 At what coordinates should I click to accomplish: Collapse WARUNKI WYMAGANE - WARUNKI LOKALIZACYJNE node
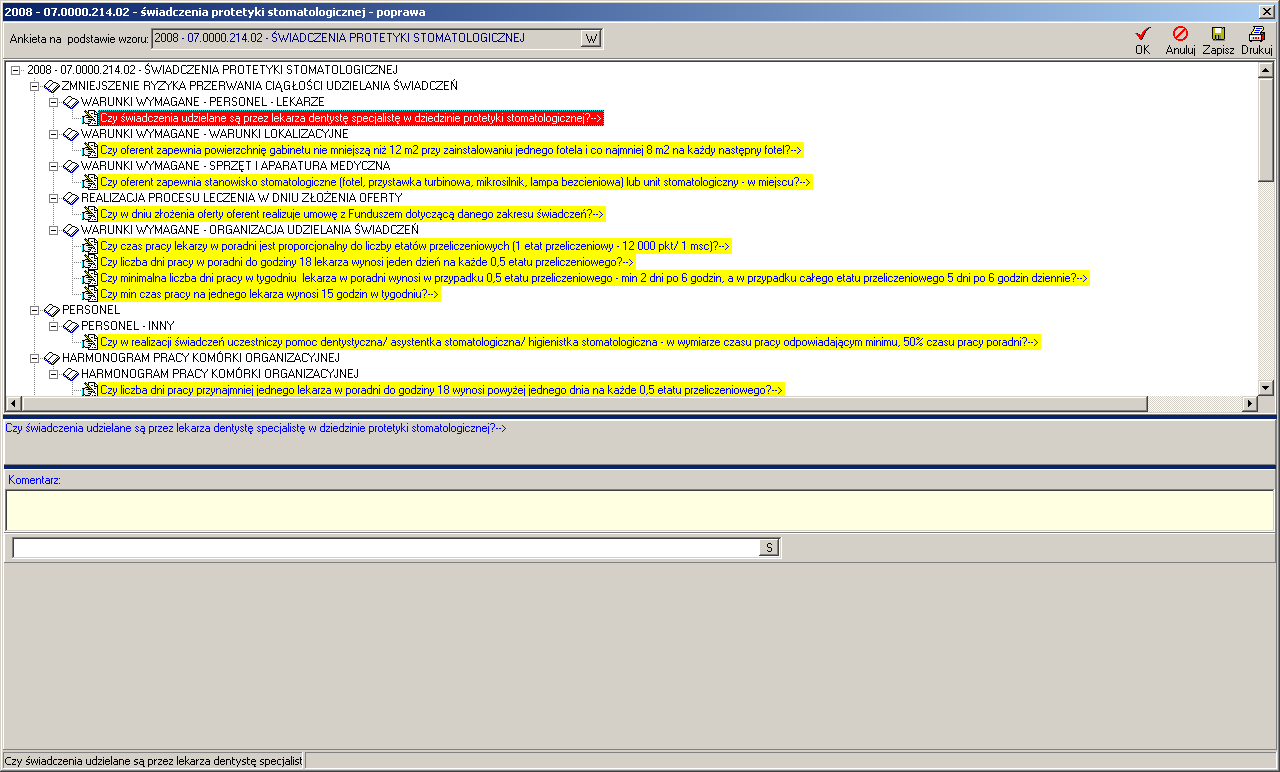[x=54, y=134]
